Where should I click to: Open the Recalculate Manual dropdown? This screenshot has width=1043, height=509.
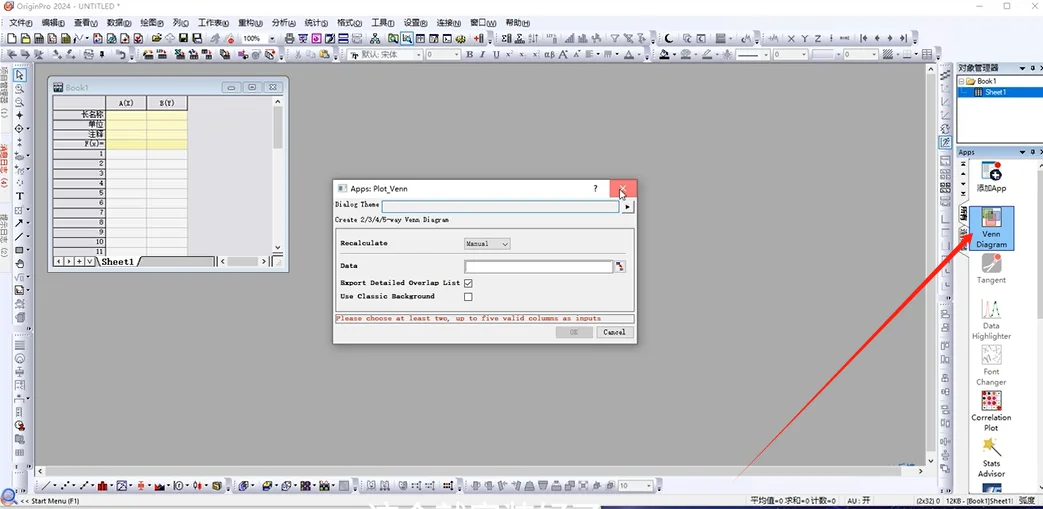[487, 244]
